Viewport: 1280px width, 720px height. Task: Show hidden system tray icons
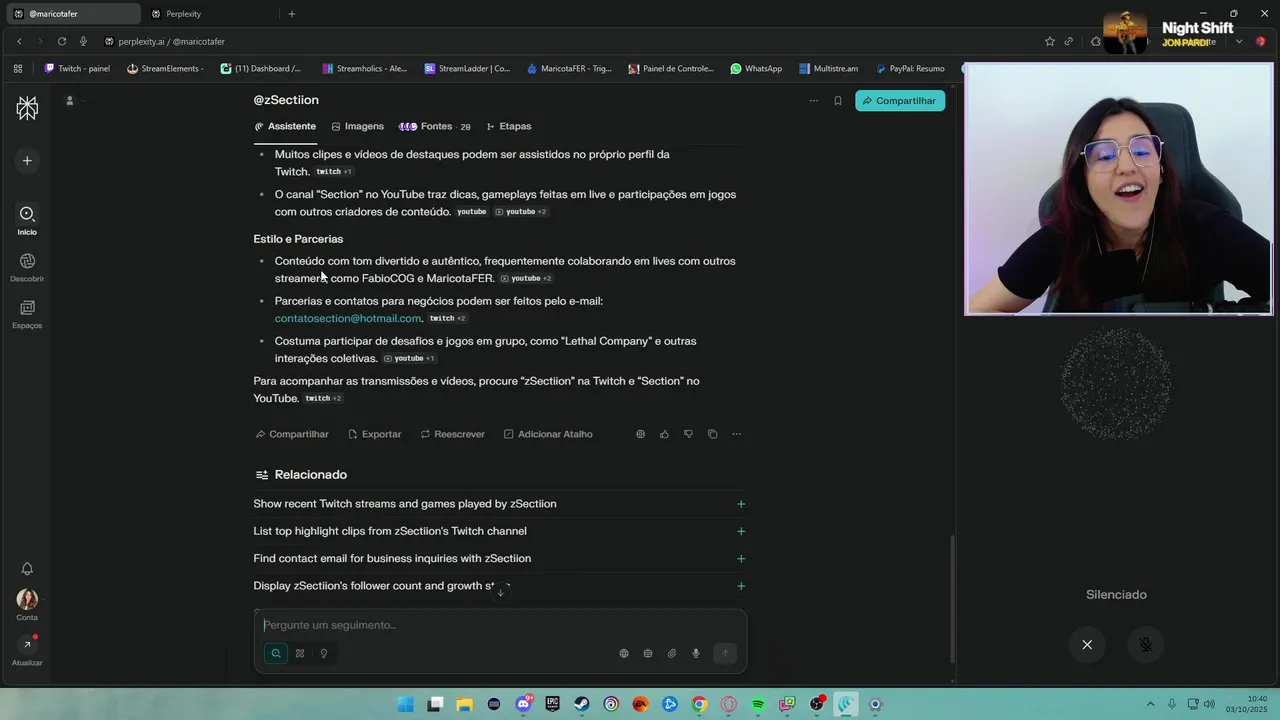[x=1150, y=704]
